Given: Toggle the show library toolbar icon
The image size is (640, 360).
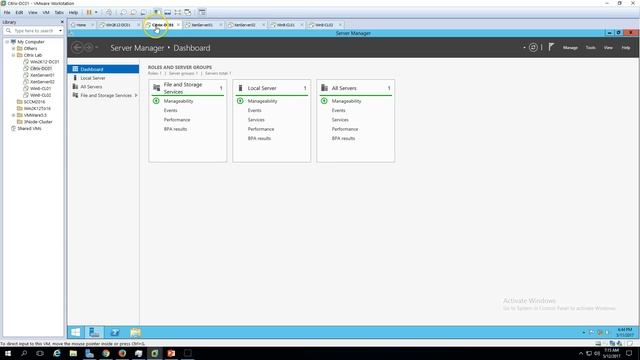Looking at the screenshot, I should tap(157, 12).
